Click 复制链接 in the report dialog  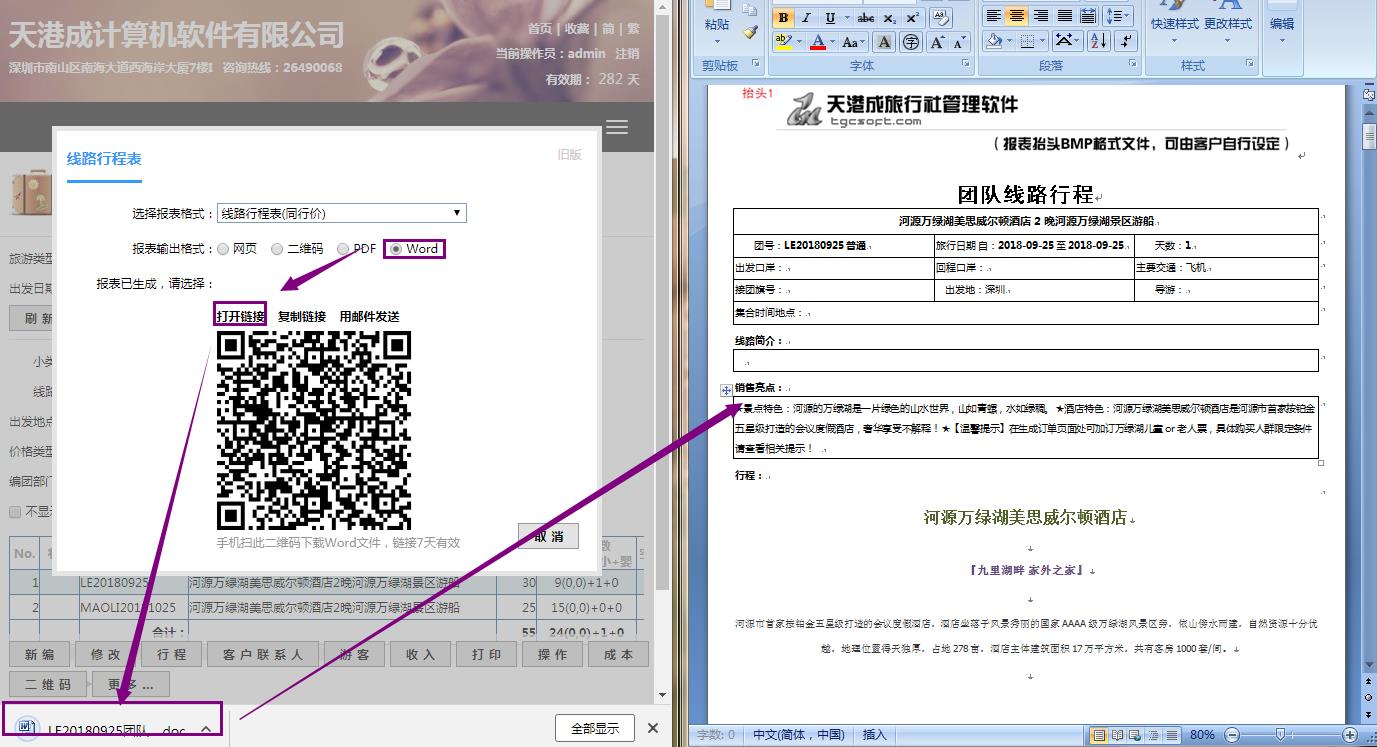tap(302, 316)
